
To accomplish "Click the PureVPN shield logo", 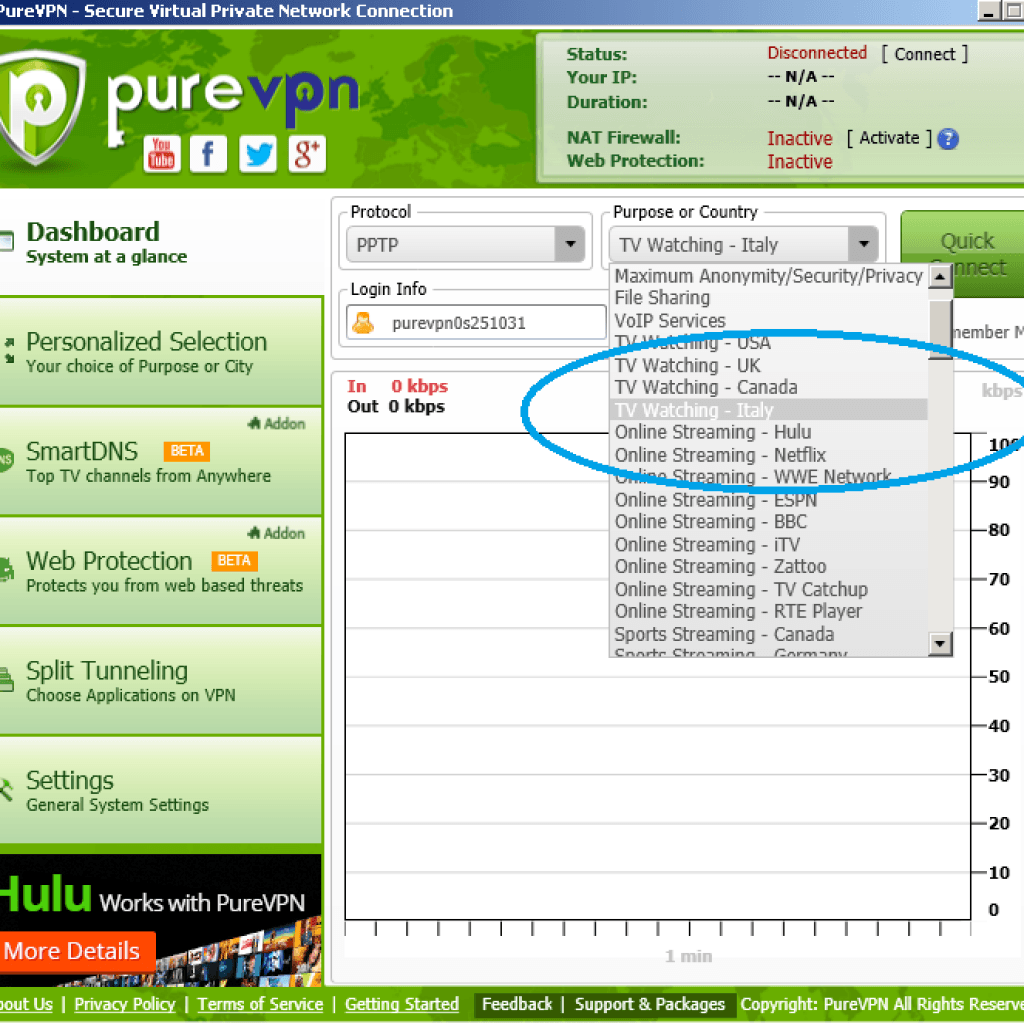I will tap(41, 106).
